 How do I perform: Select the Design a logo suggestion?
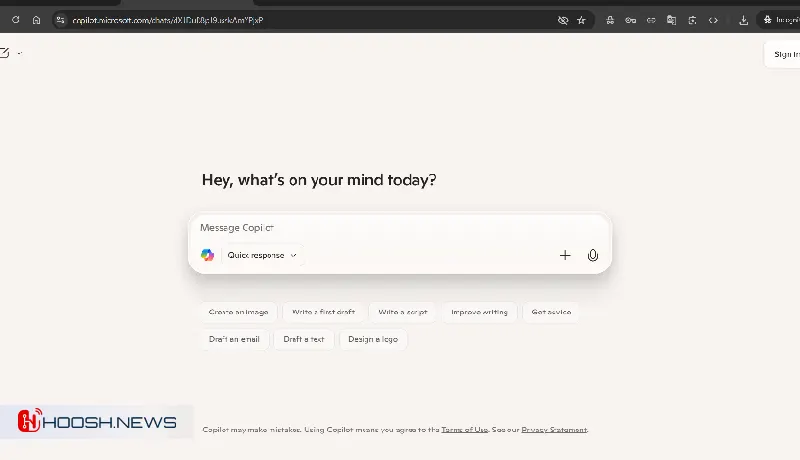(x=373, y=339)
